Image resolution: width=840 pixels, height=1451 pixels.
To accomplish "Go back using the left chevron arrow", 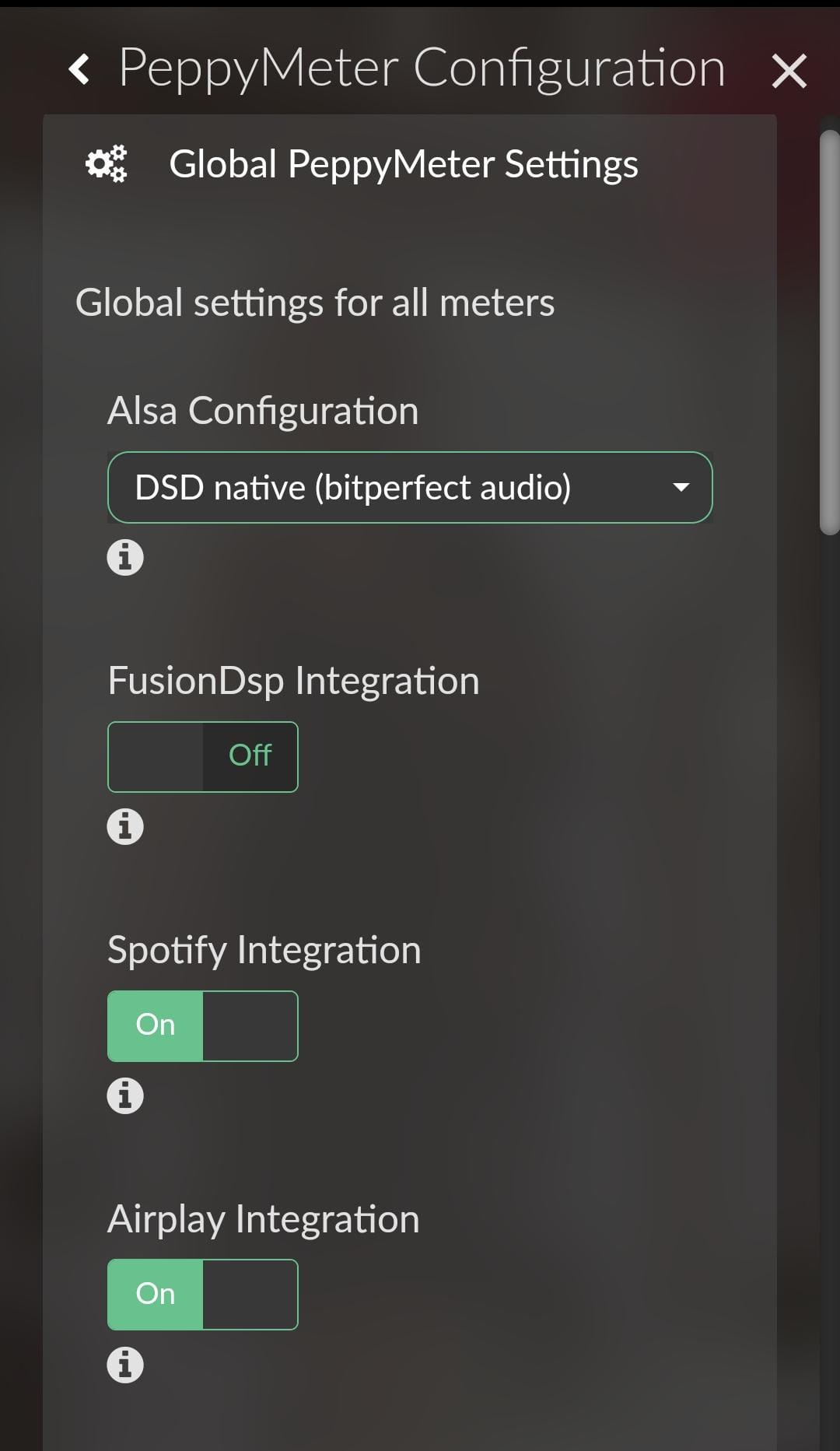I will [x=79, y=69].
